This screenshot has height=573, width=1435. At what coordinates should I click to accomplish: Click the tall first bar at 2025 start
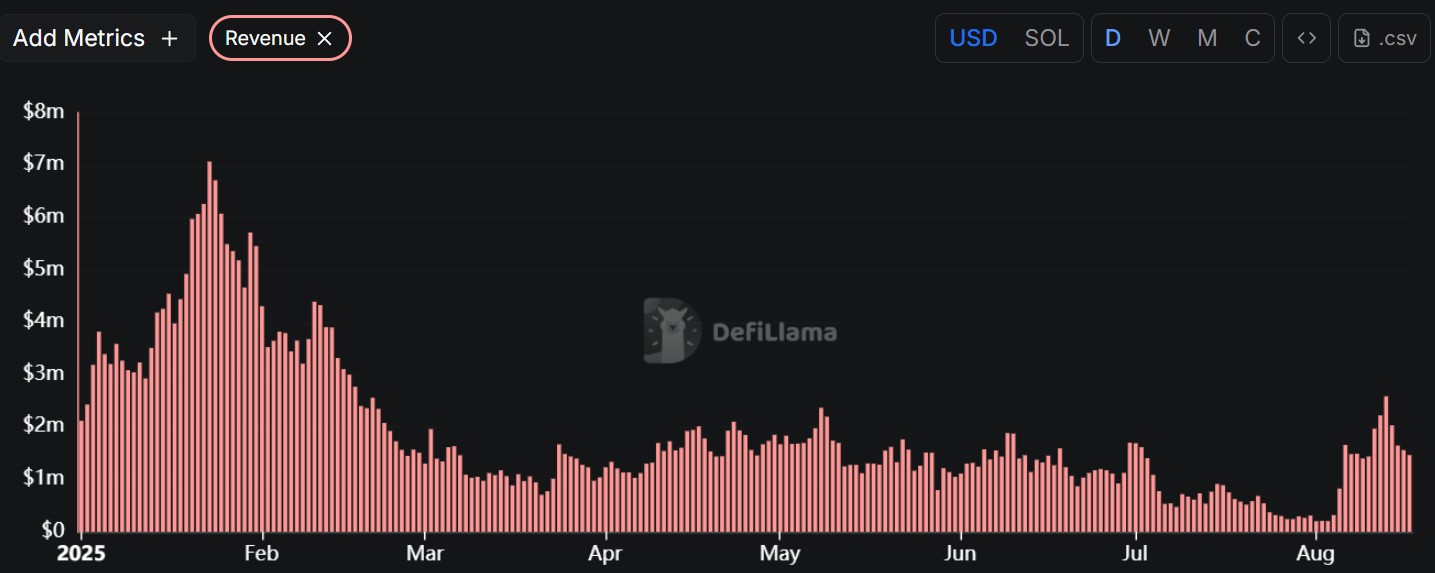pyautogui.click(x=78, y=320)
